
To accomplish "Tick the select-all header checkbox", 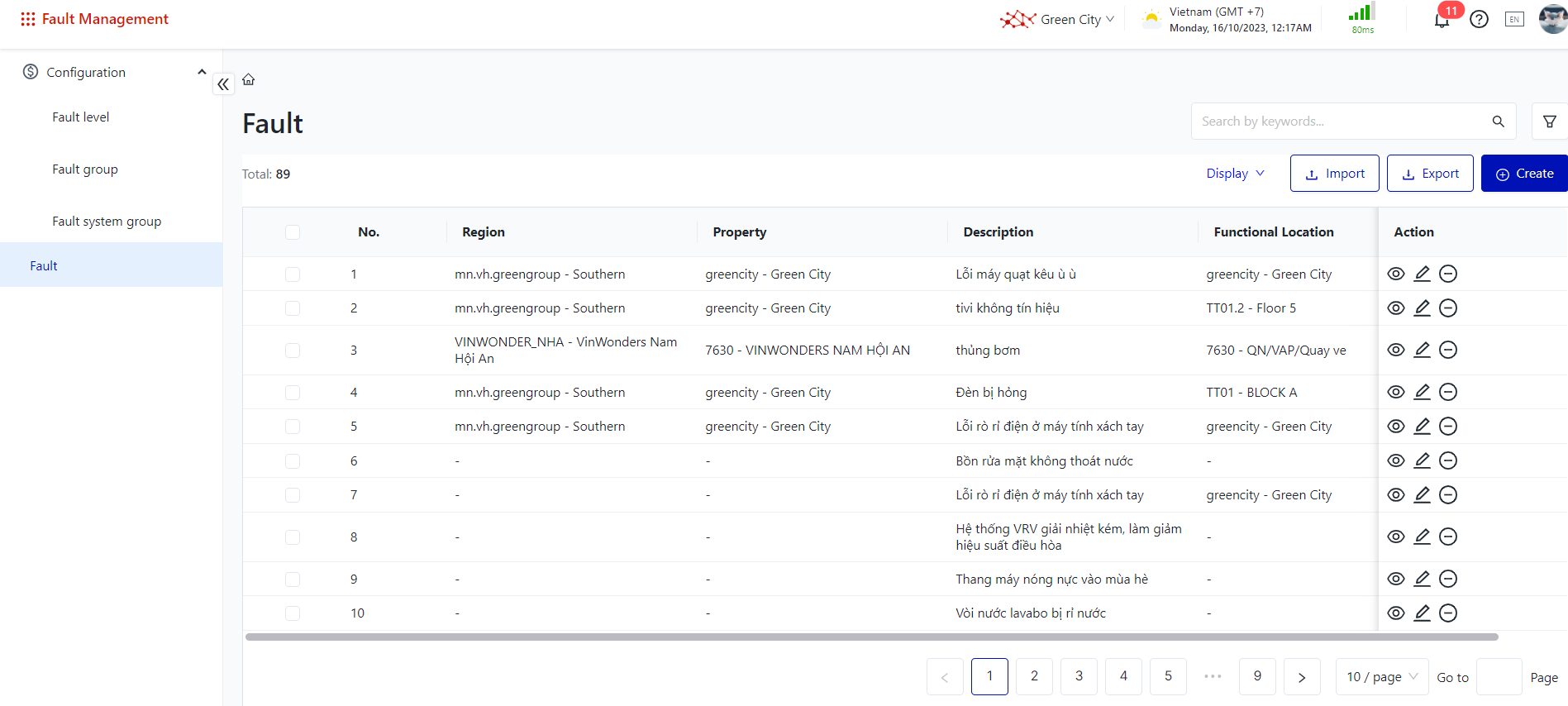I will pos(293,232).
